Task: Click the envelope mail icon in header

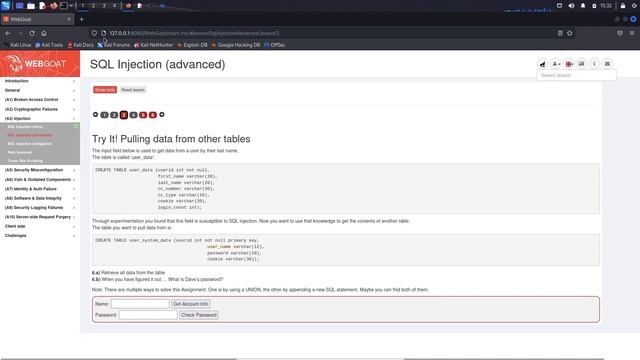Action: (607, 64)
